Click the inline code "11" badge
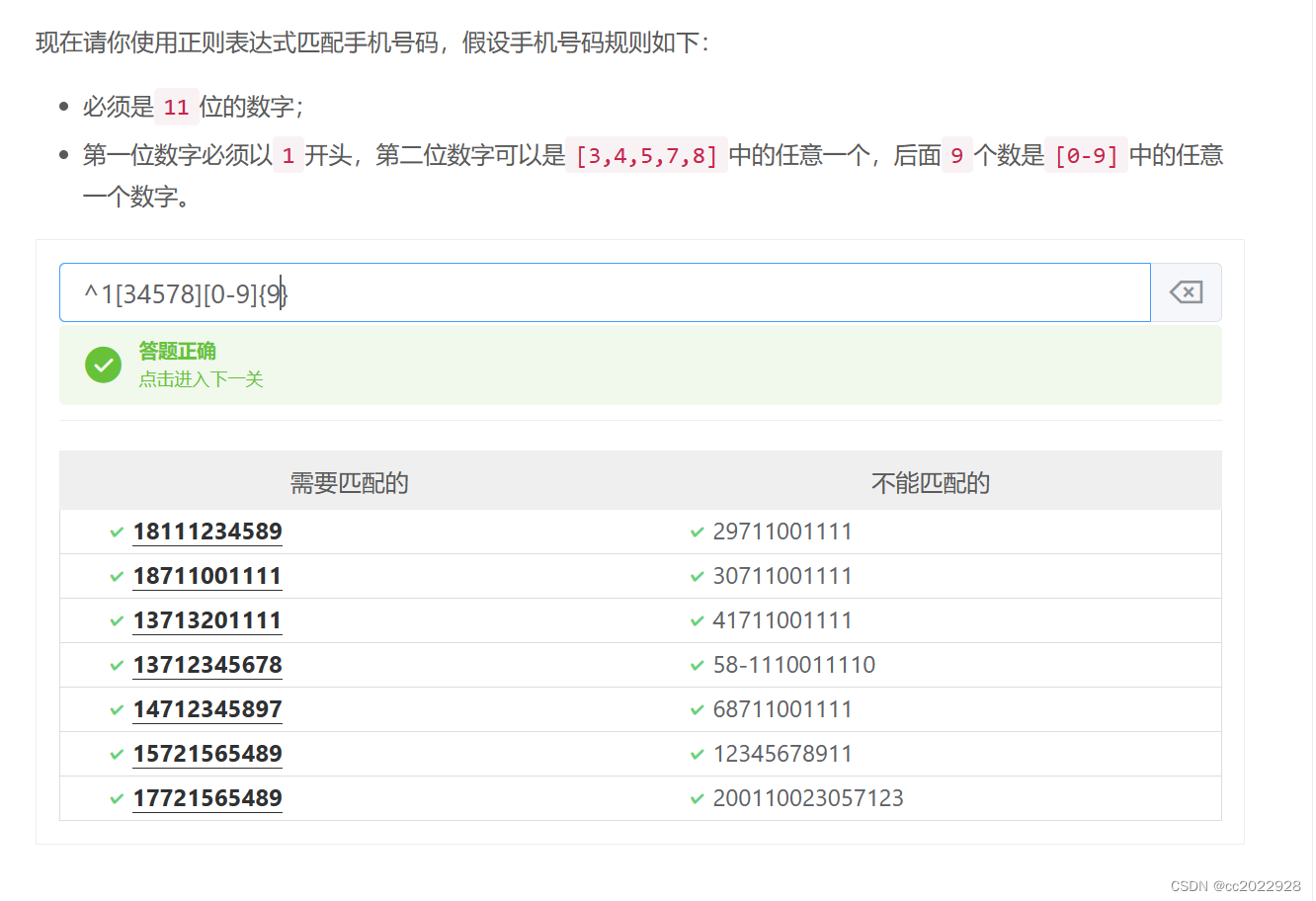The image size is (1316, 901). pos(177,107)
